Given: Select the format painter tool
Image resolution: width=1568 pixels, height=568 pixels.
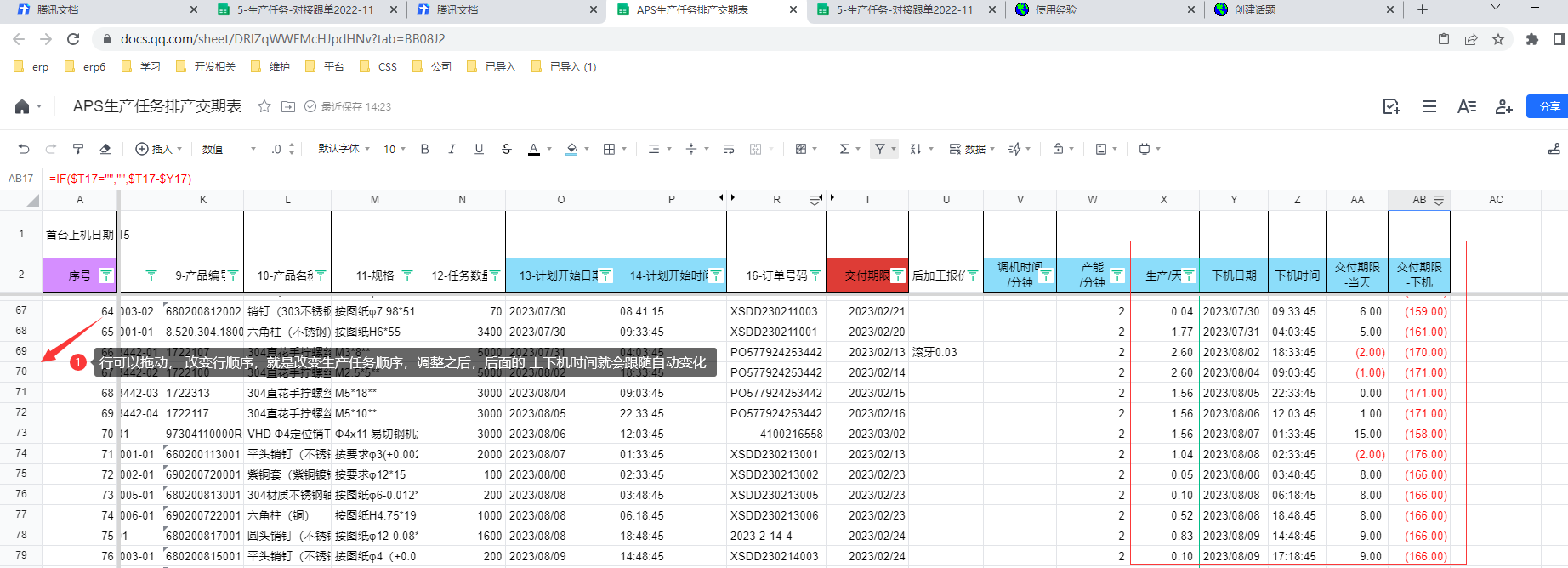Looking at the screenshot, I should click(78, 149).
